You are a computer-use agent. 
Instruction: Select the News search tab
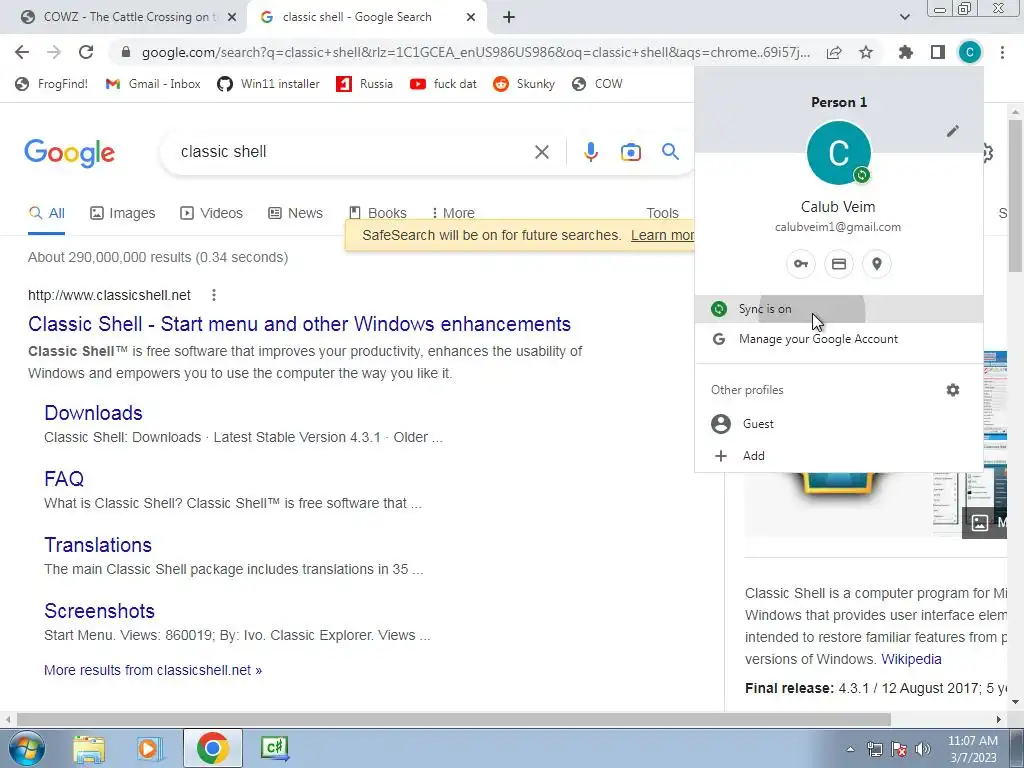click(x=295, y=213)
